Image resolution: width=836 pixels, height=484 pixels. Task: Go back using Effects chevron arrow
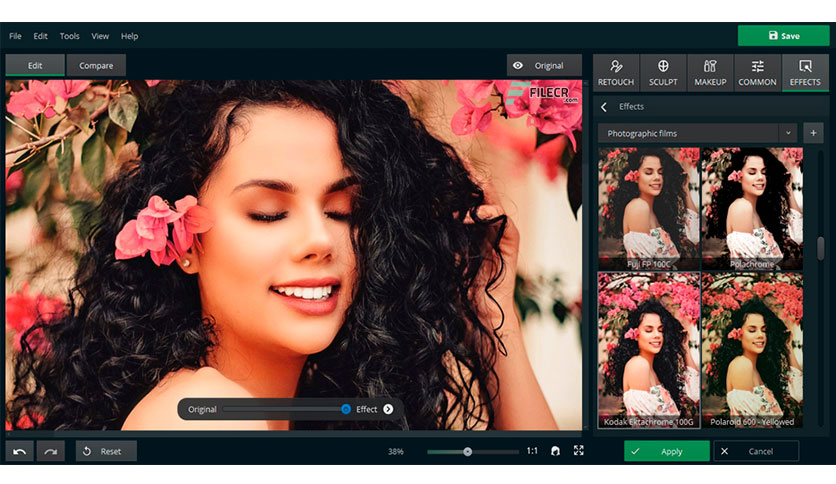point(604,107)
